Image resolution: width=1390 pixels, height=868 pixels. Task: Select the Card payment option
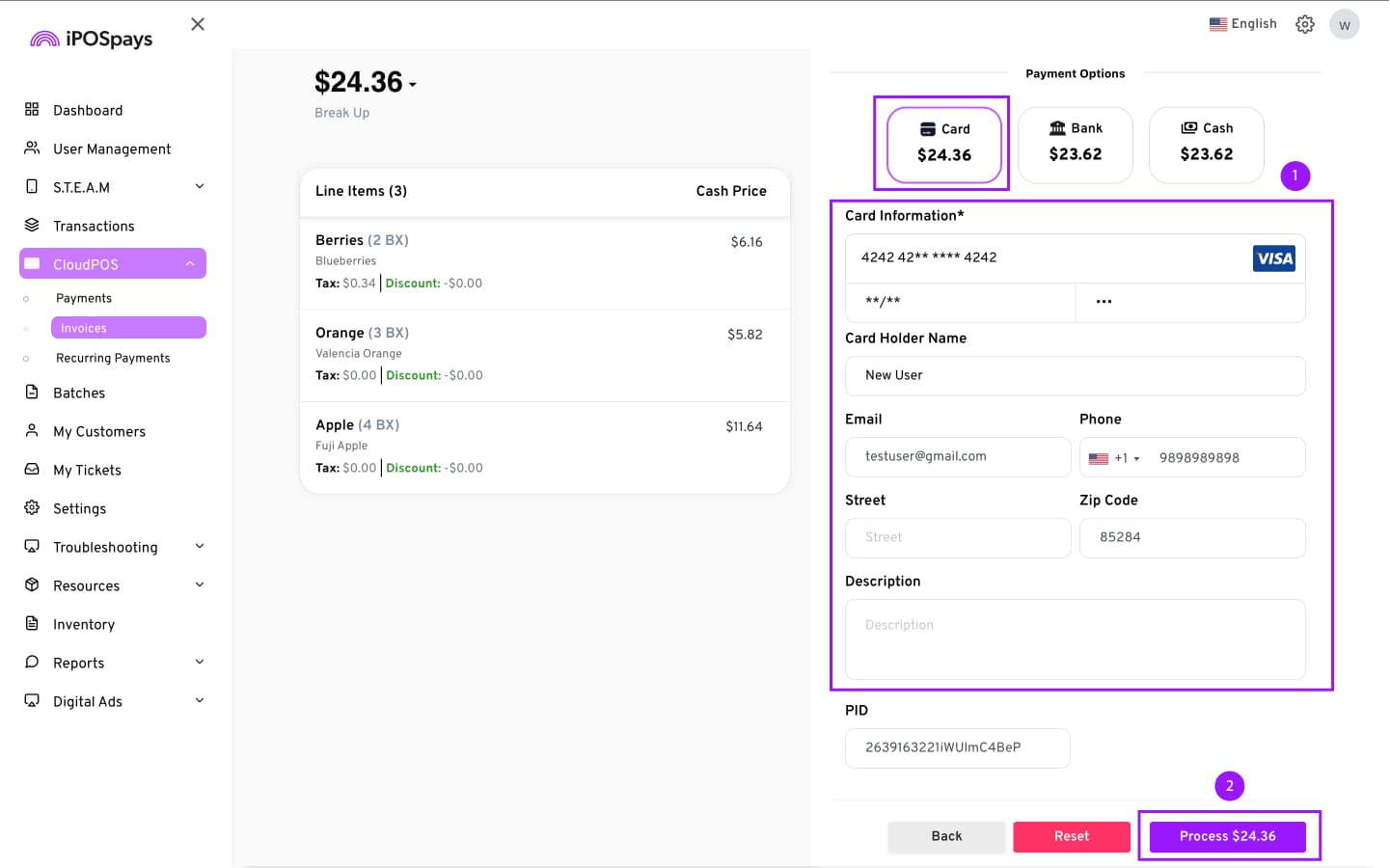[x=943, y=143]
